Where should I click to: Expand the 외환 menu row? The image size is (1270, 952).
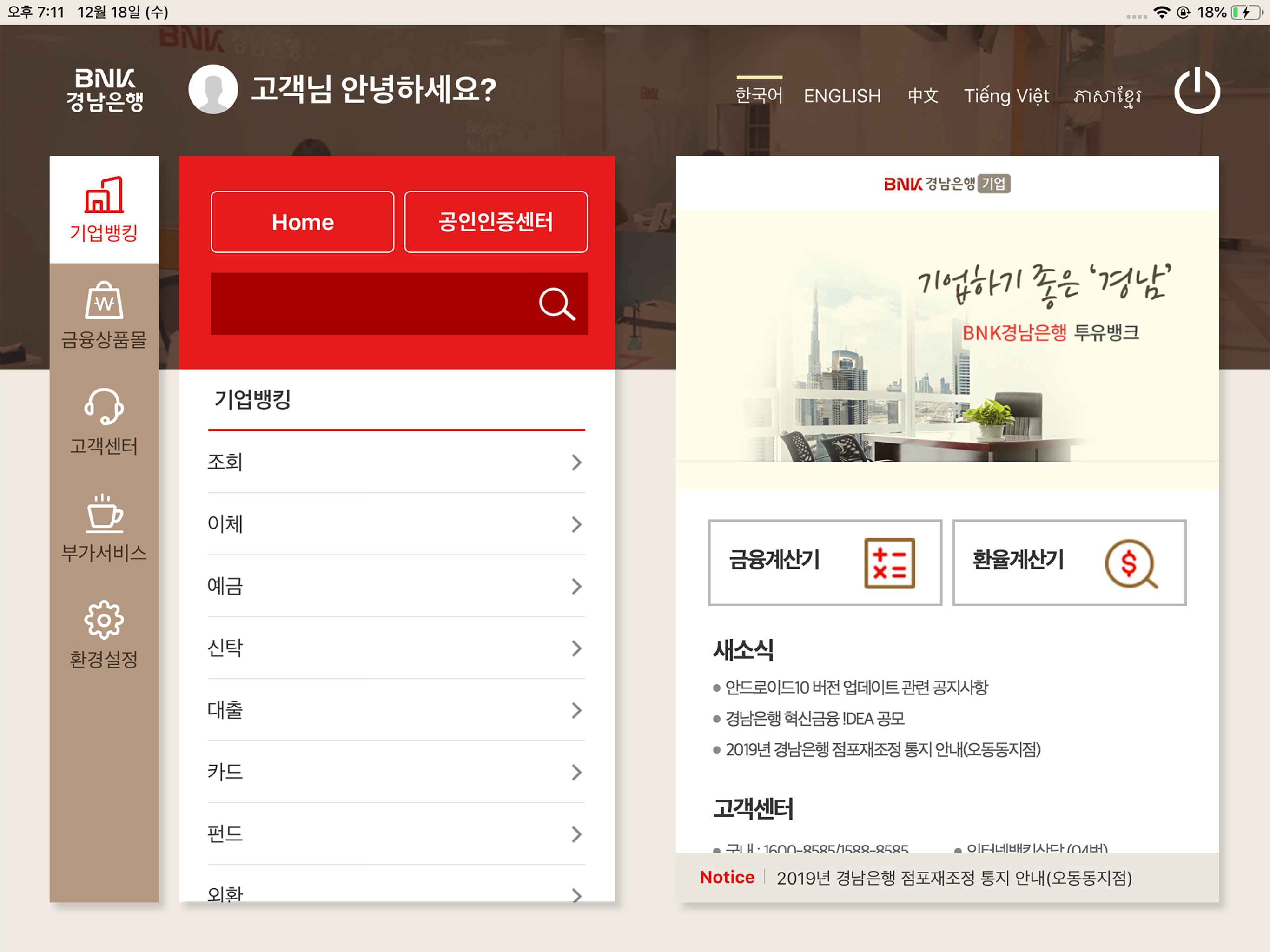[x=397, y=884]
